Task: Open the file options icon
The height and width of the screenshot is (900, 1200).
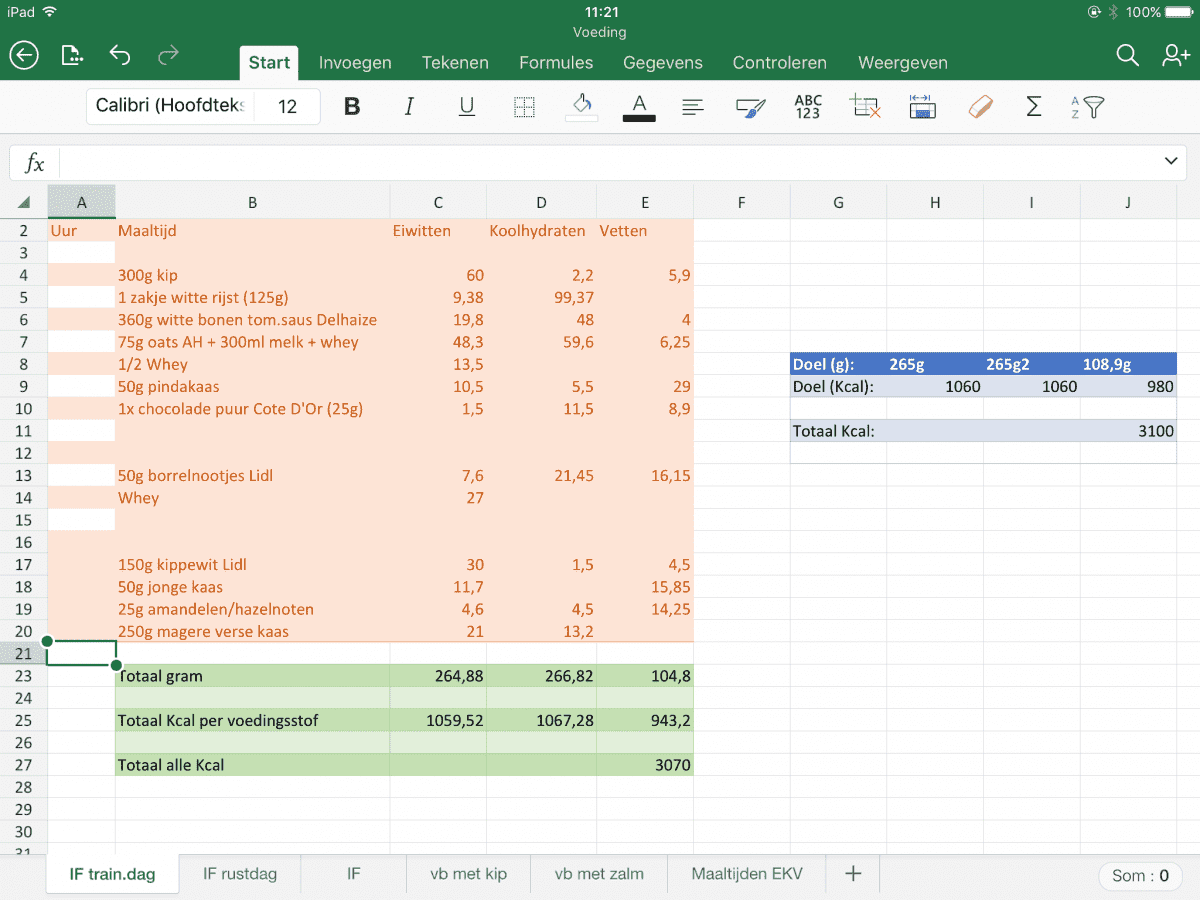Action: pos(72,56)
